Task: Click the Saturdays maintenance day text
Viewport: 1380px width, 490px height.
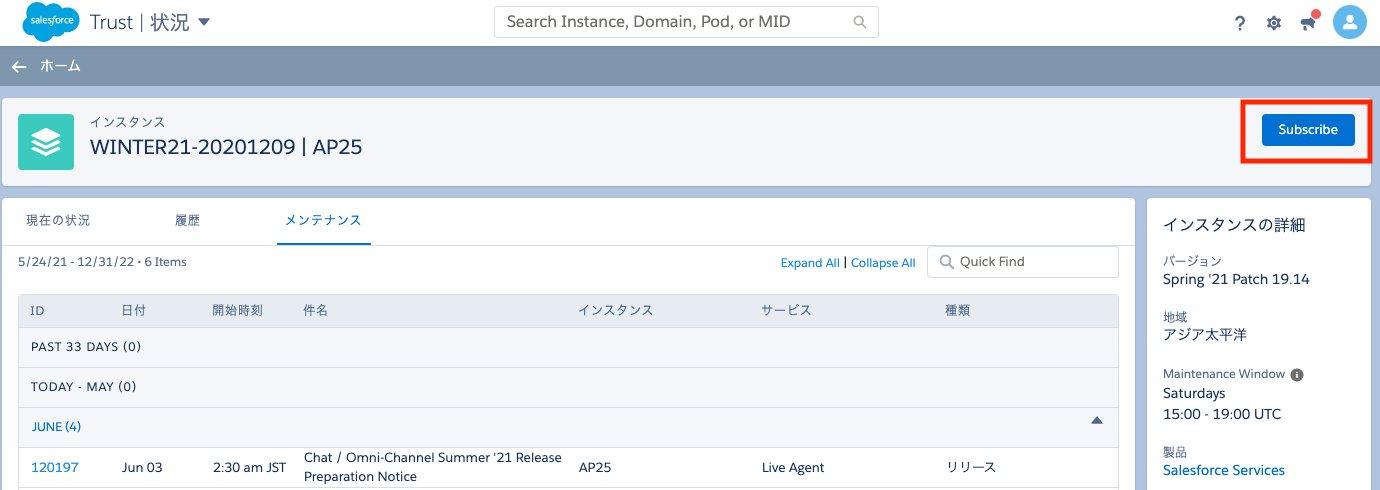Action: point(1194,394)
